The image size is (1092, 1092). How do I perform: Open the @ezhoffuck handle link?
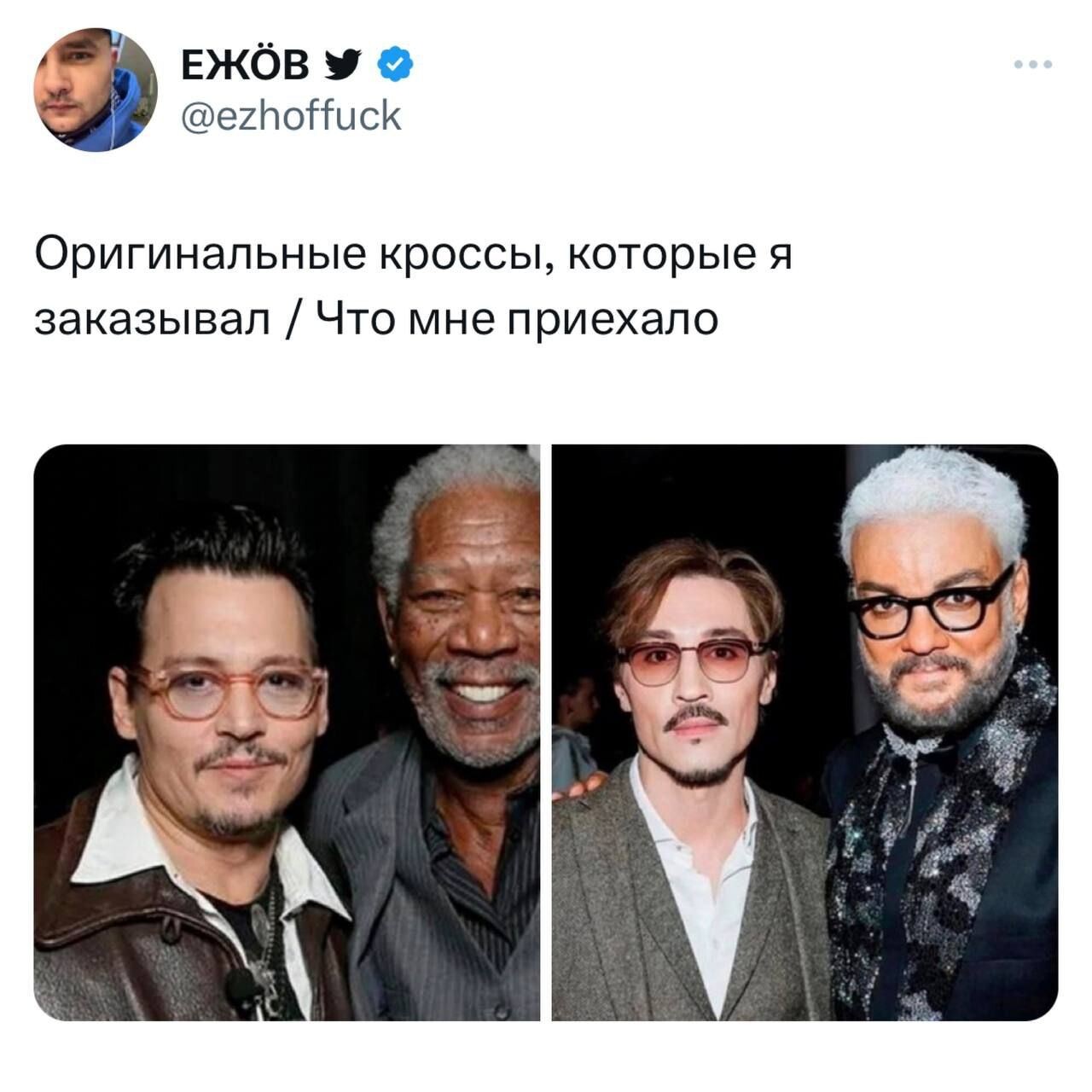pyautogui.click(x=292, y=115)
